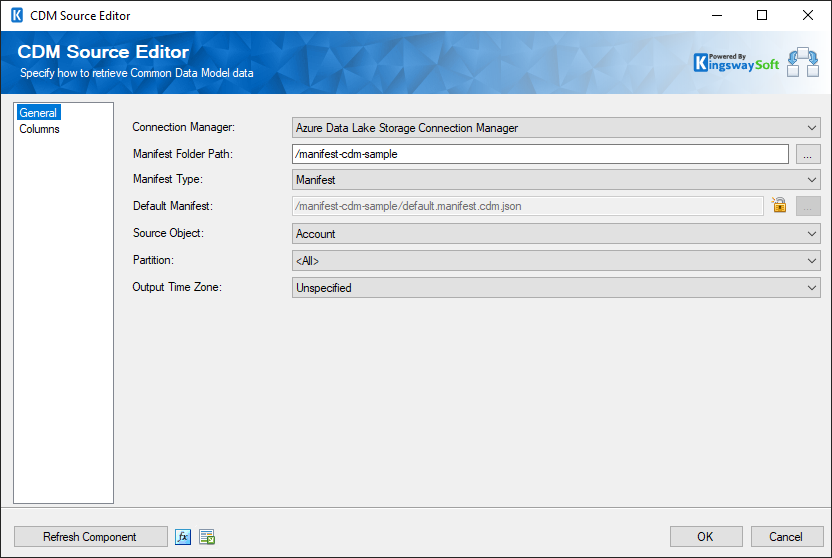
Task: Open the expression editor fx icon
Action: [x=183, y=537]
